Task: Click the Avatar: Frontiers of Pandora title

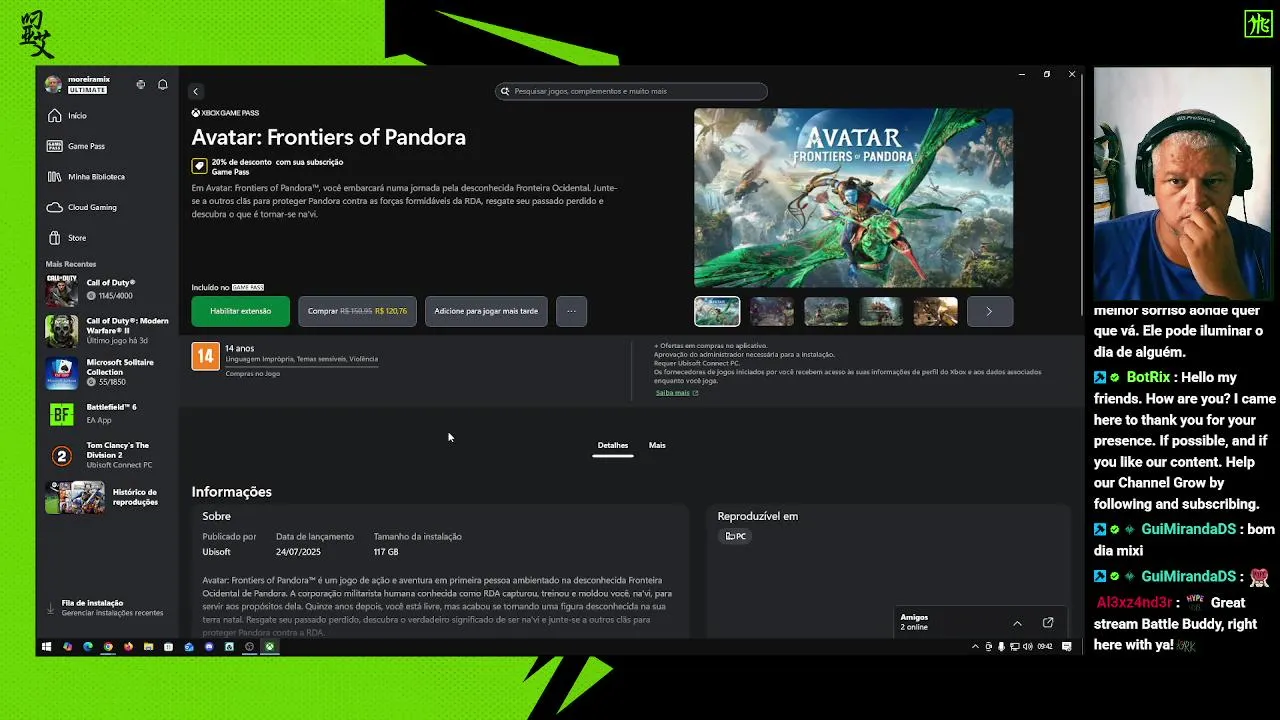Action: 328,138
